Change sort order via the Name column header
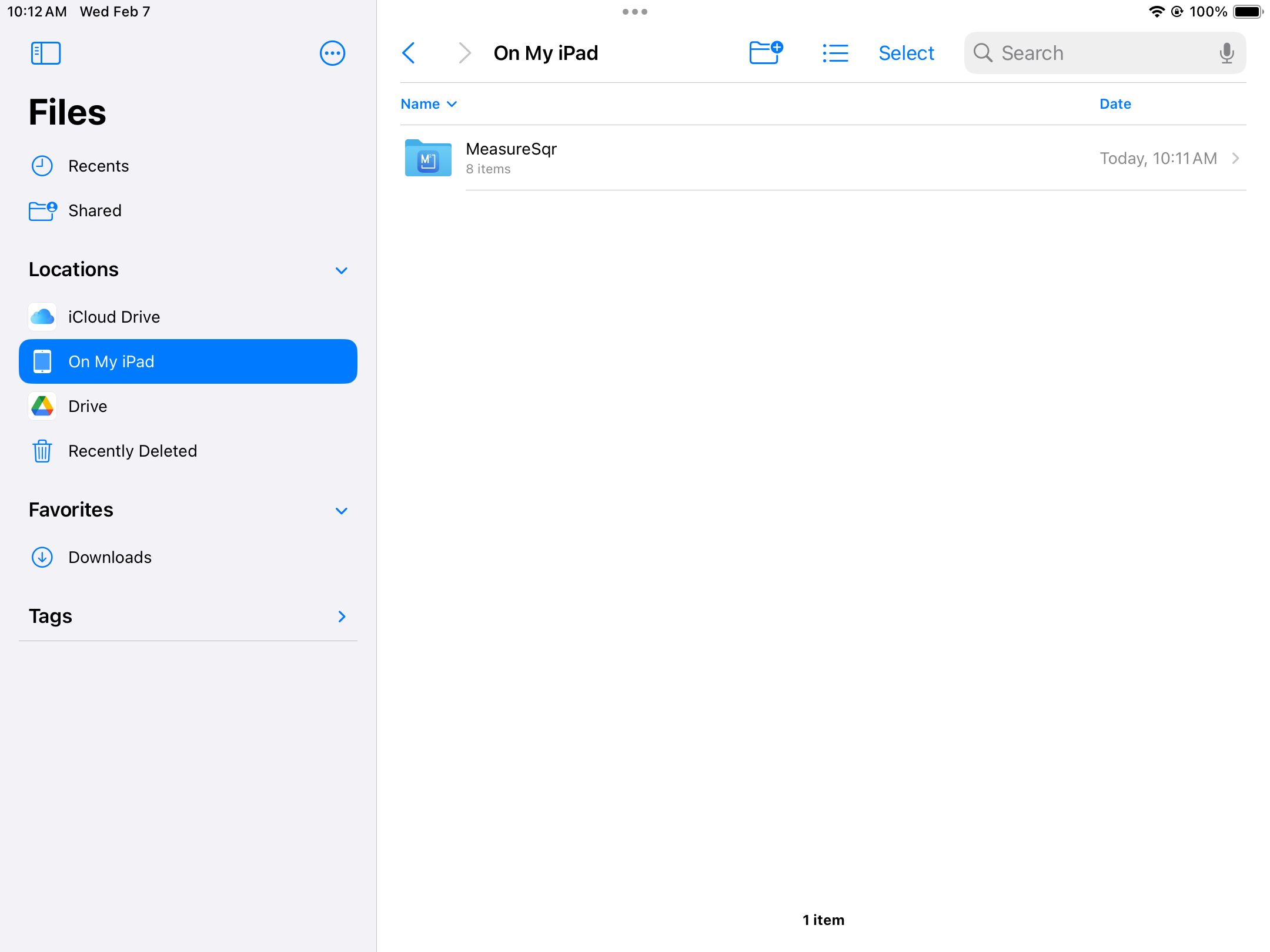Screen dimensions: 1270x952 coord(428,104)
